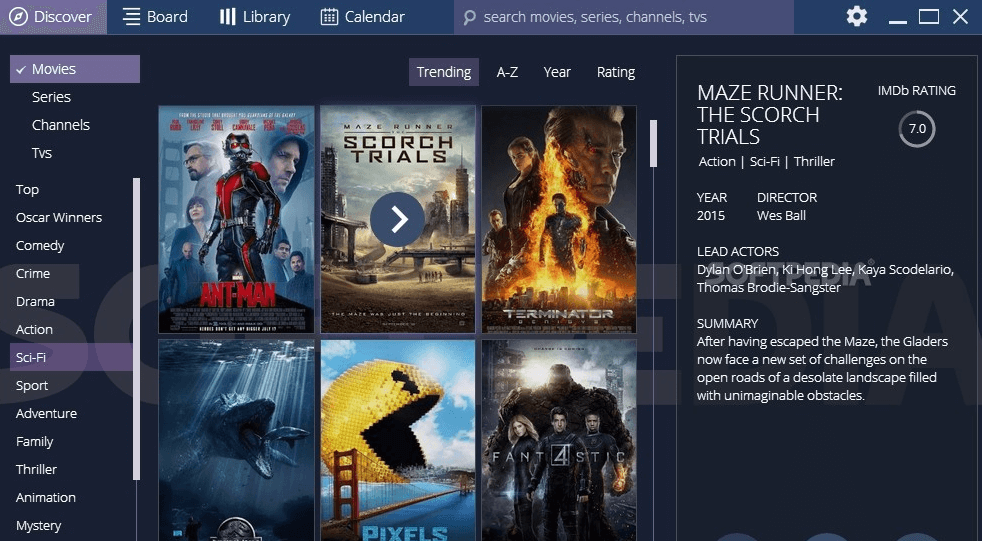
Task: Sort movies by Trending
Action: 444,72
